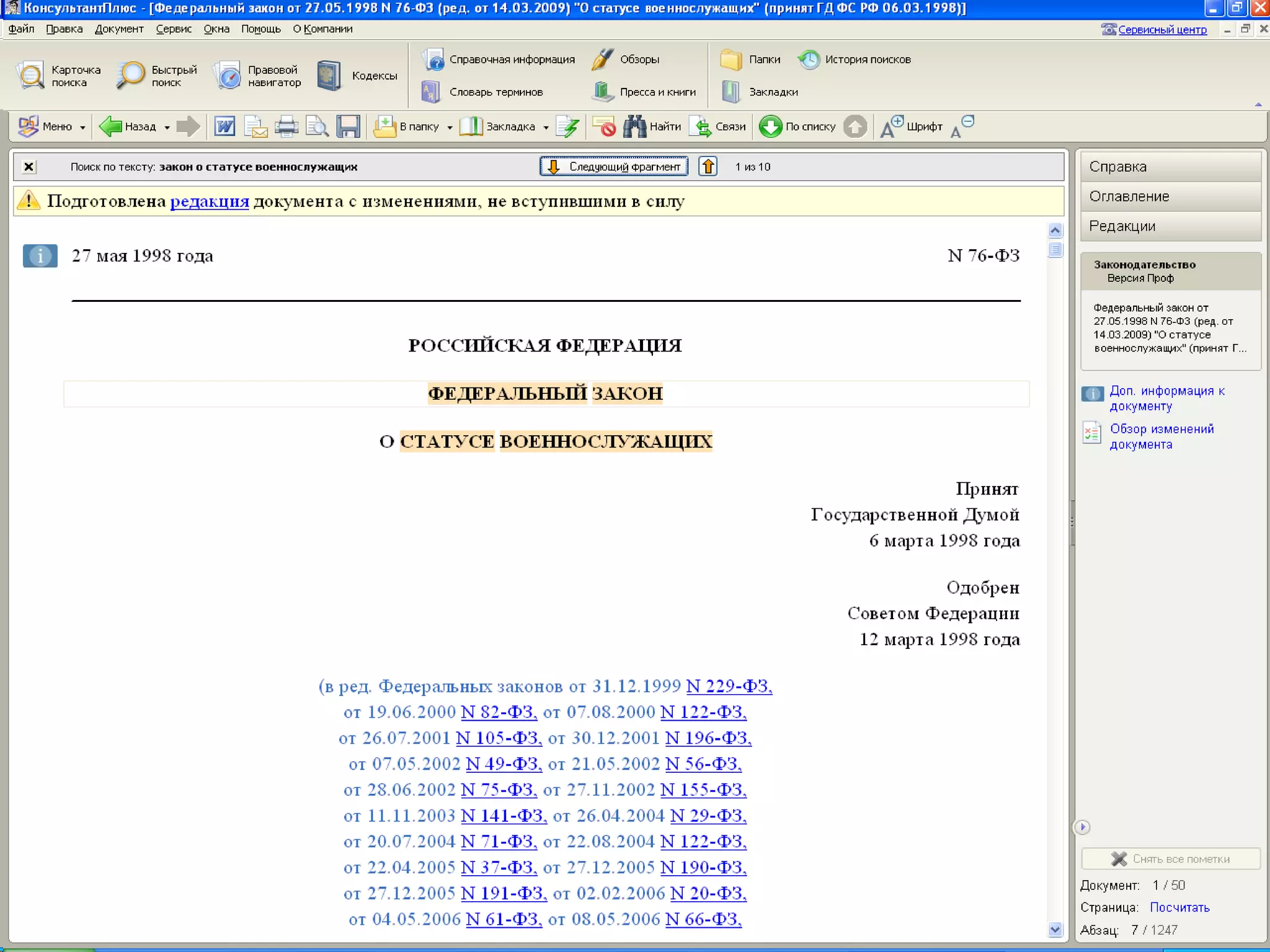Click the Export to Word icon

click(224, 126)
